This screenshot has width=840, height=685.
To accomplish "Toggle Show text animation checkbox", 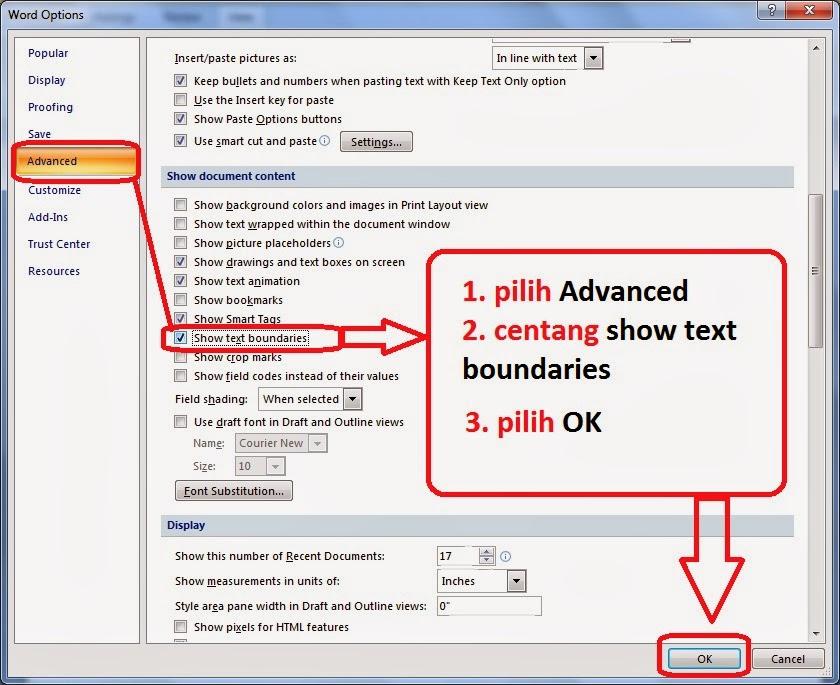I will pyautogui.click(x=181, y=281).
